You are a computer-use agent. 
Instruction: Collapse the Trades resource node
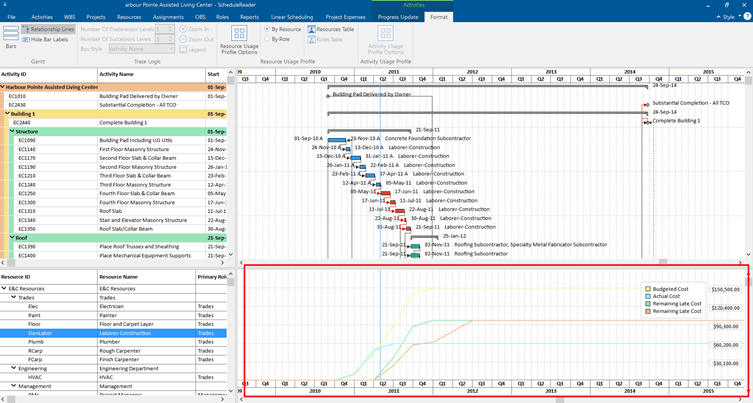point(13,297)
